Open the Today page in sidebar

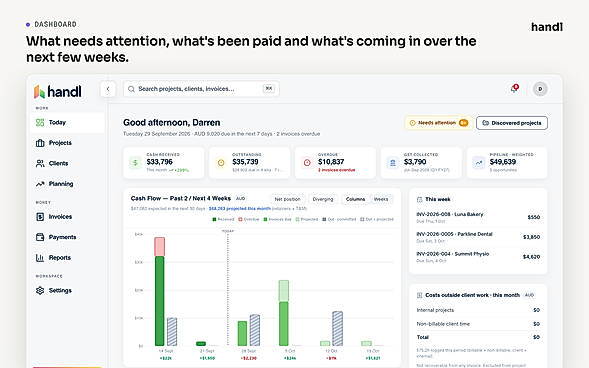click(67, 122)
